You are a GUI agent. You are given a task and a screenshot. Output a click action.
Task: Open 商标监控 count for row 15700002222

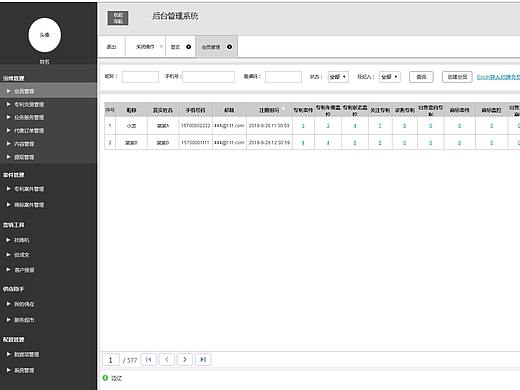pos(491,126)
